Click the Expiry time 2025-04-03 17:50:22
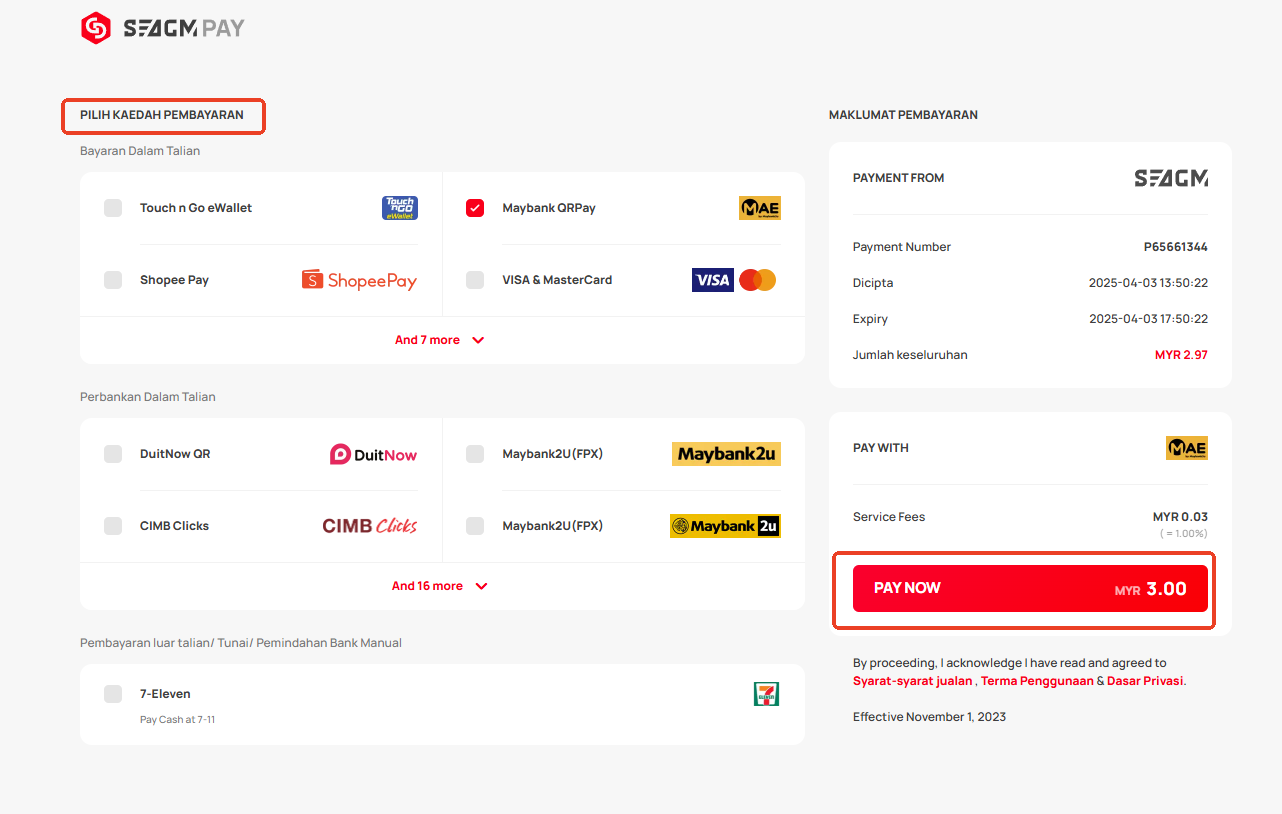Screen dimensions: 1282x814 click(x=1148, y=319)
